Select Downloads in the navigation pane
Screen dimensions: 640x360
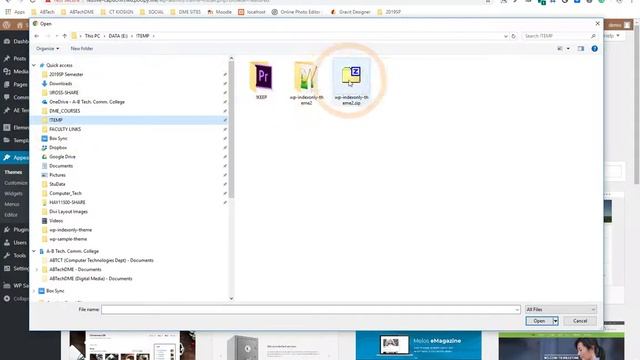click(x=60, y=84)
